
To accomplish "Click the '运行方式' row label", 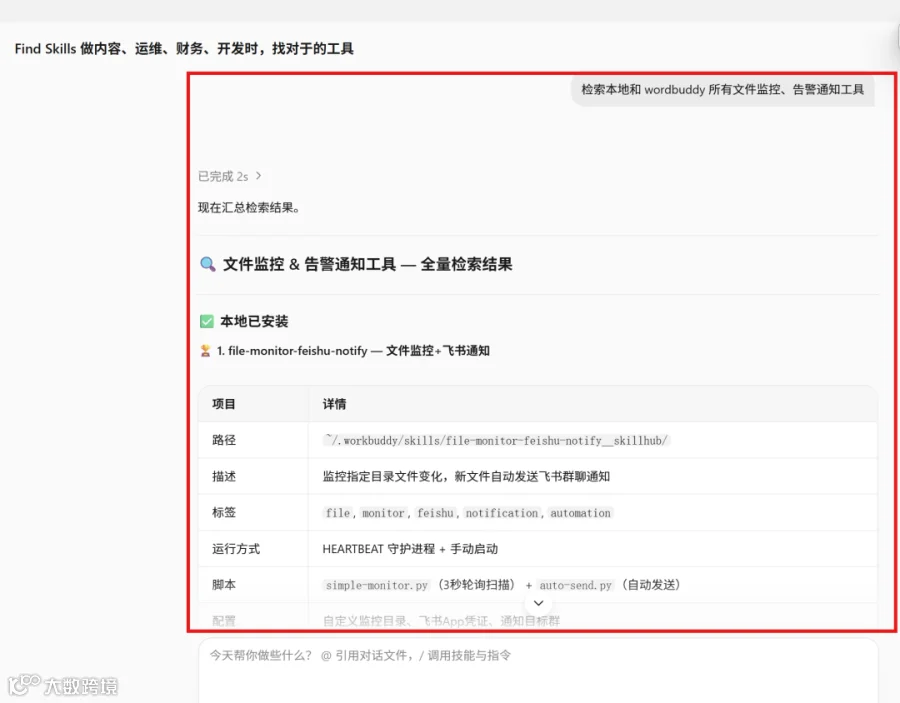I will (236, 549).
